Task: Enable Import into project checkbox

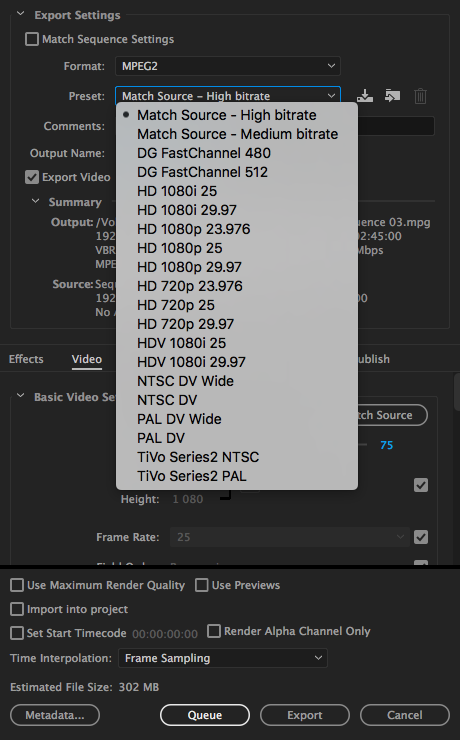Action: tap(17, 609)
